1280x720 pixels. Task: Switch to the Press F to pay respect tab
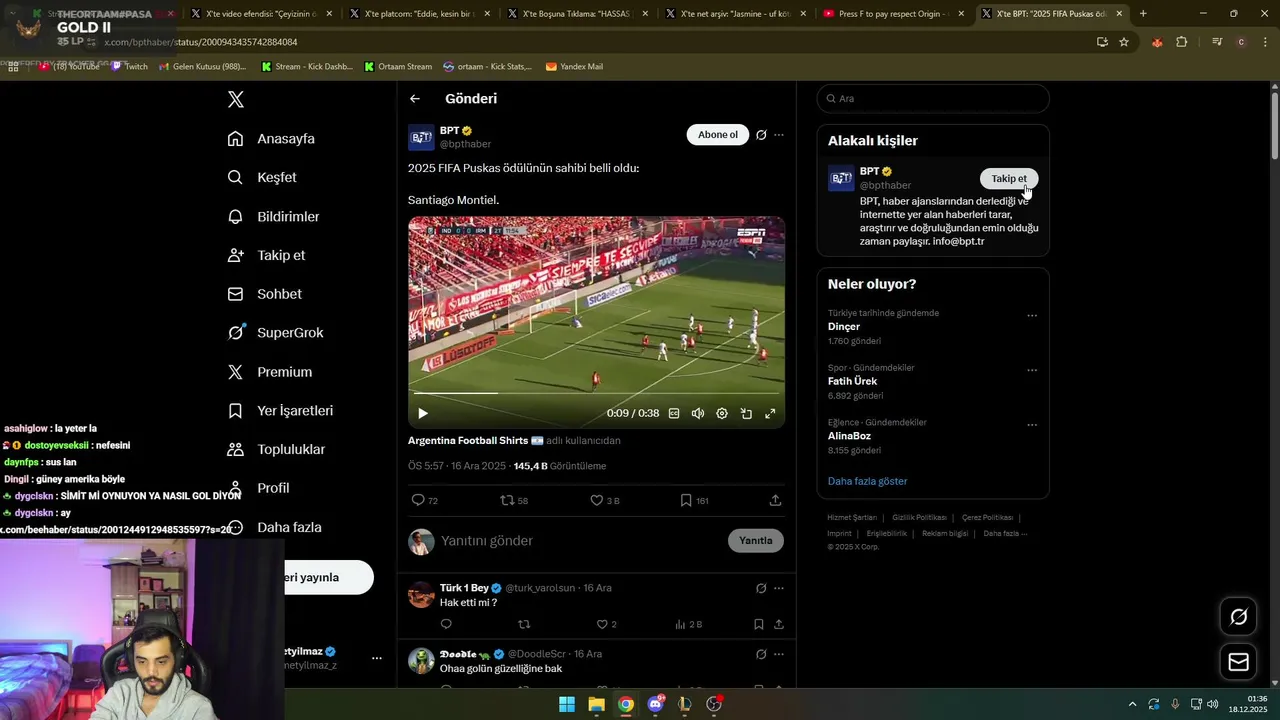tap(895, 14)
